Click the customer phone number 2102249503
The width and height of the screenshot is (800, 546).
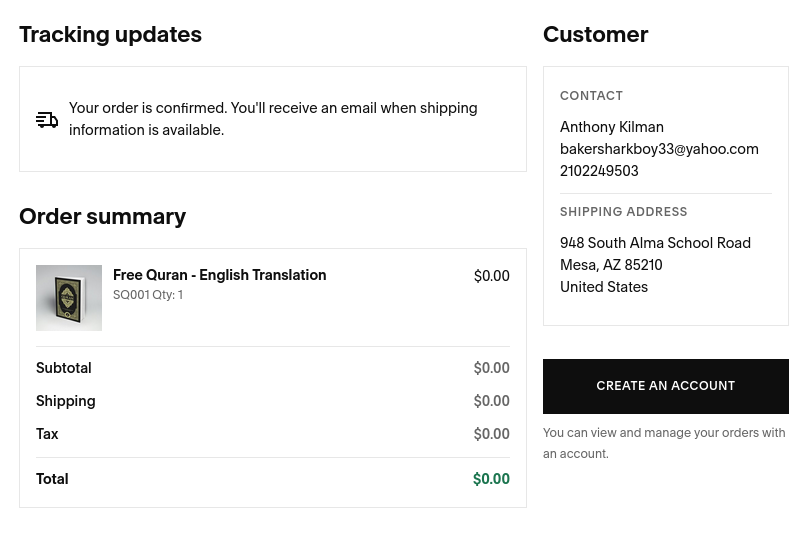pos(599,171)
